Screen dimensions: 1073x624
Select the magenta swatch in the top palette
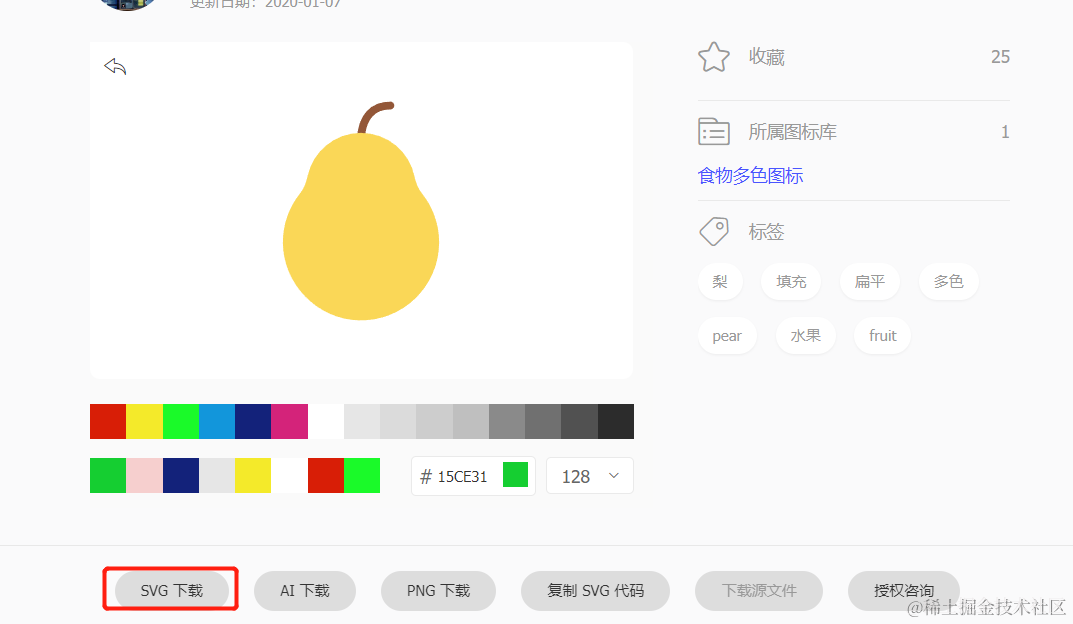(x=289, y=421)
